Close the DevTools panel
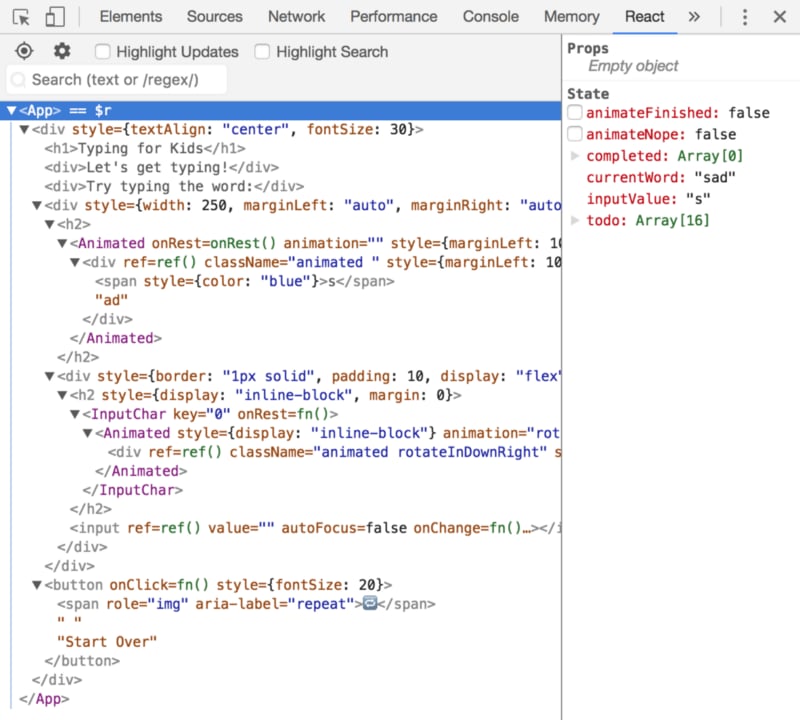 coord(780,17)
